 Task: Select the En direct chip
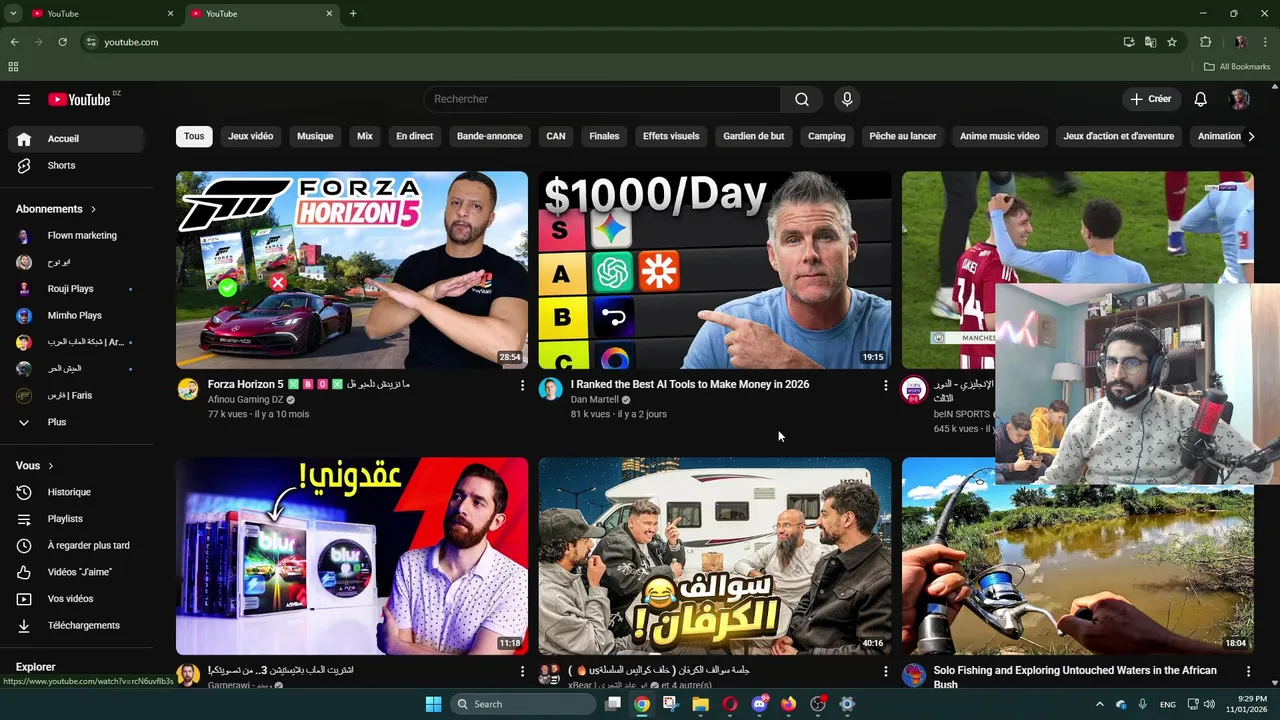(415, 136)
